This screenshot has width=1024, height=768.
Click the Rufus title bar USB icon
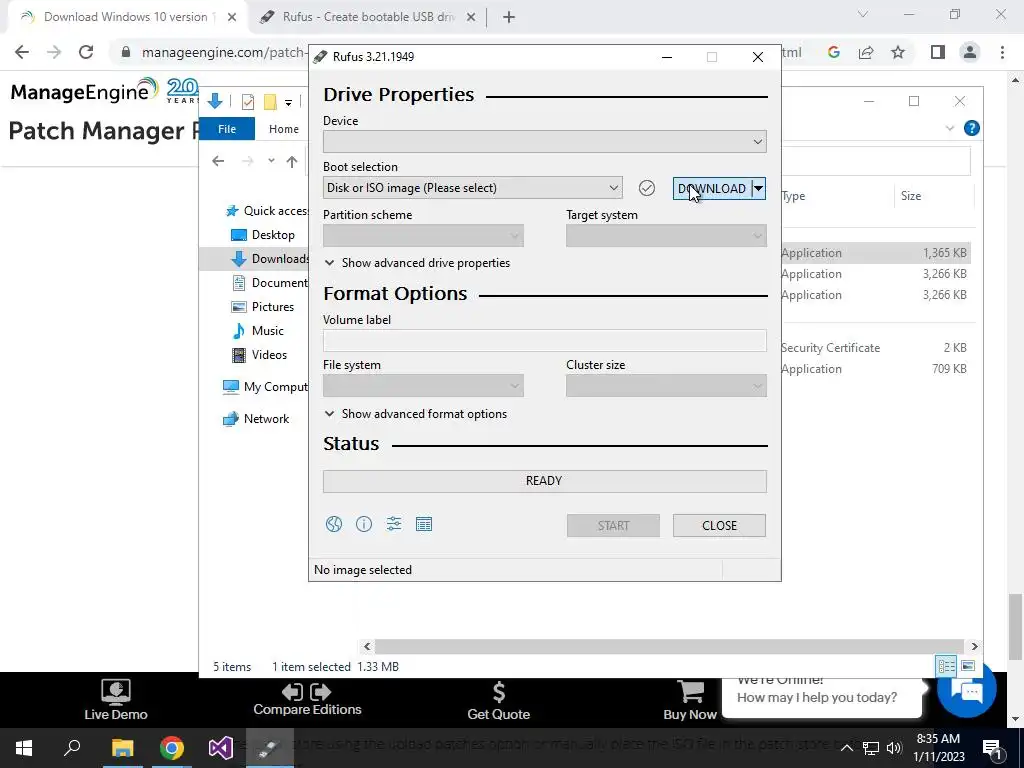click(x=320, y=57)
